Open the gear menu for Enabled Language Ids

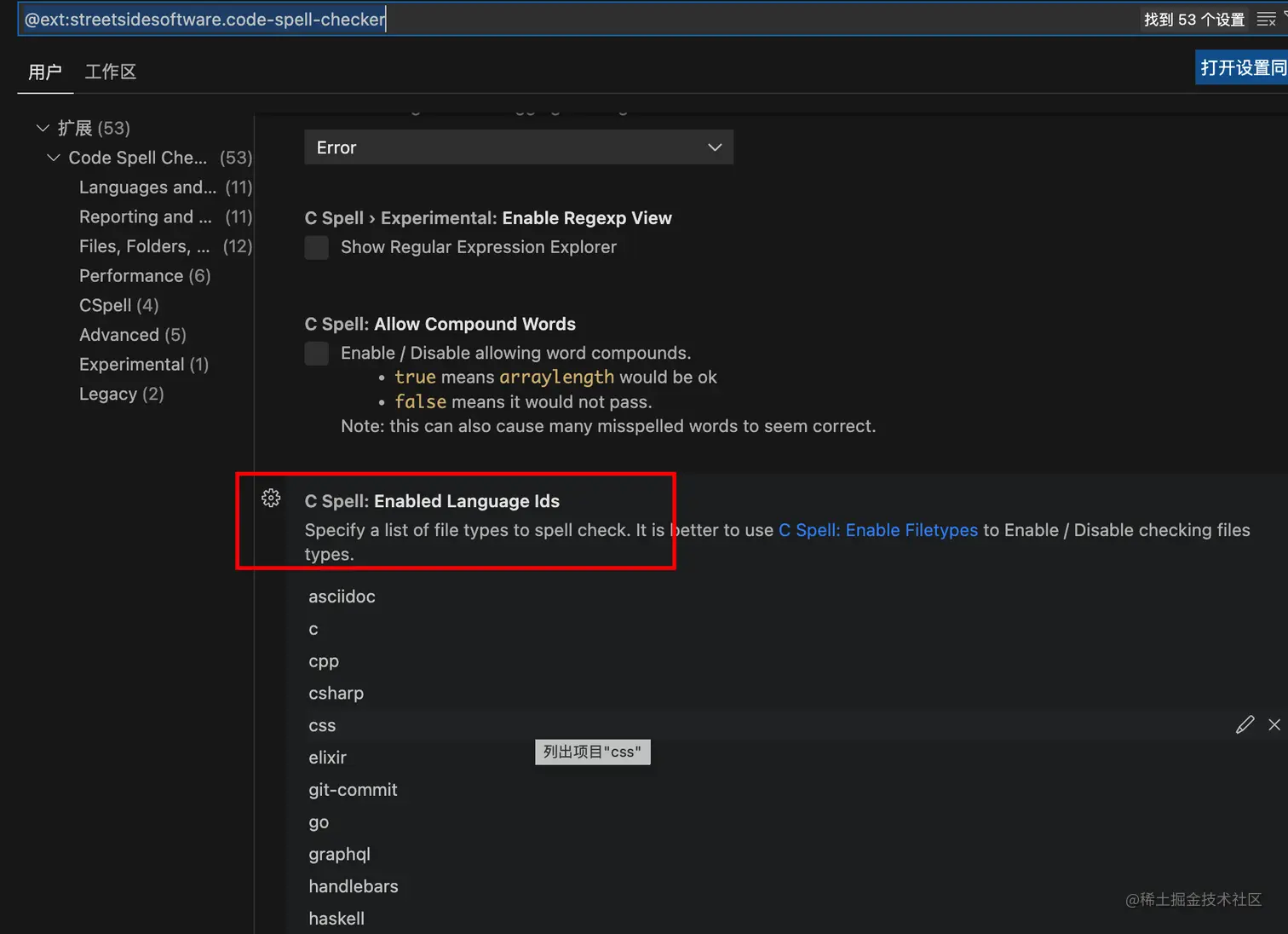(271, 498)
